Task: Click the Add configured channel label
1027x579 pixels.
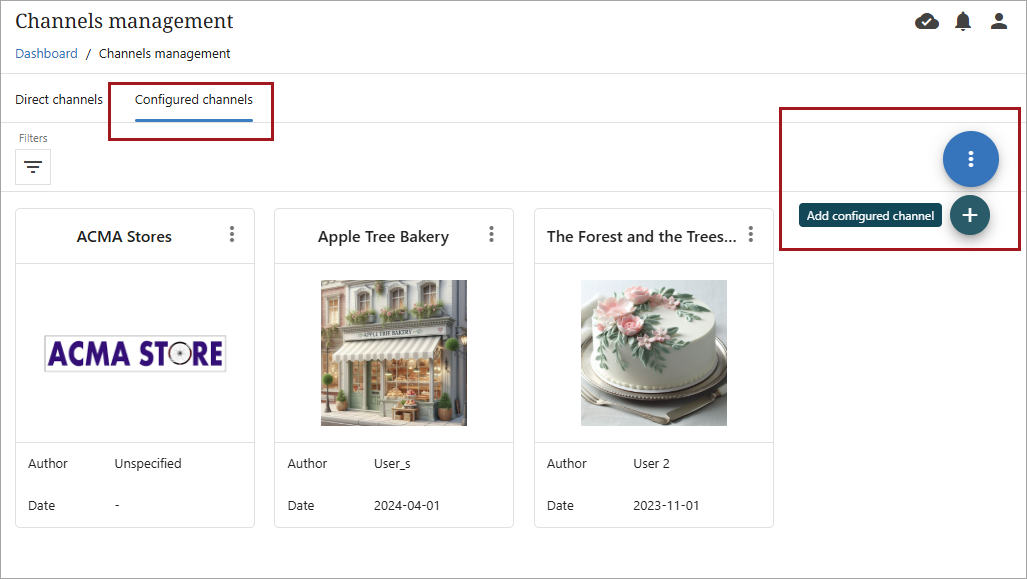Action: tap(870, 216)
